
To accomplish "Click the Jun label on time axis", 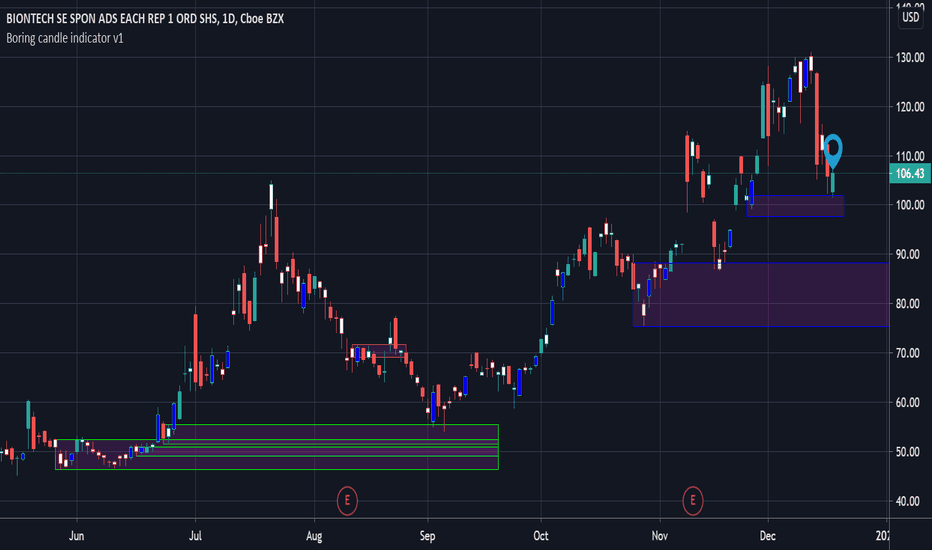I will 76,536.
